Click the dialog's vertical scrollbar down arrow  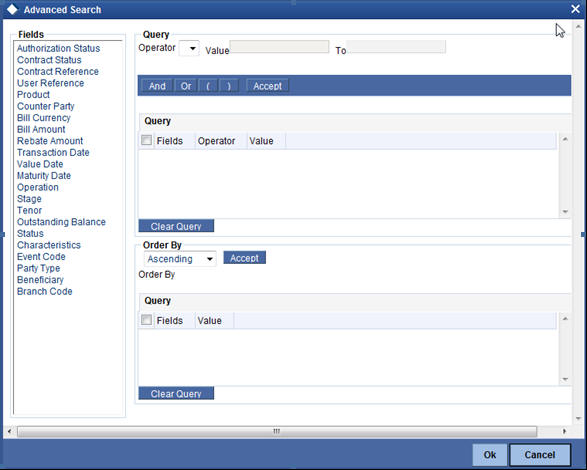(579, 419)
